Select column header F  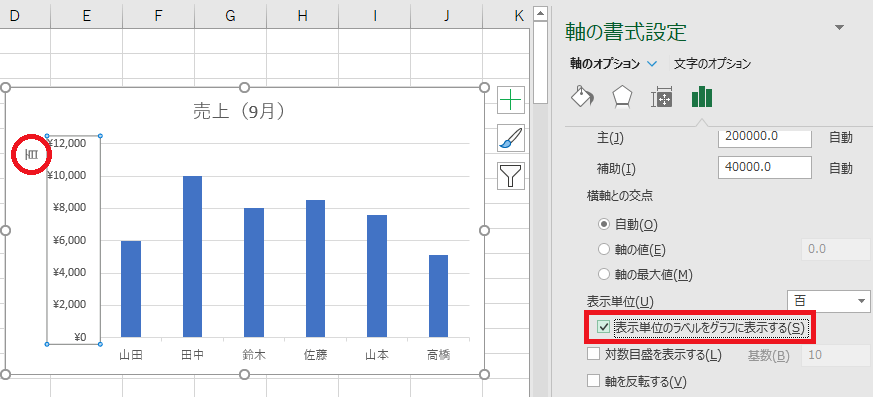158,16
